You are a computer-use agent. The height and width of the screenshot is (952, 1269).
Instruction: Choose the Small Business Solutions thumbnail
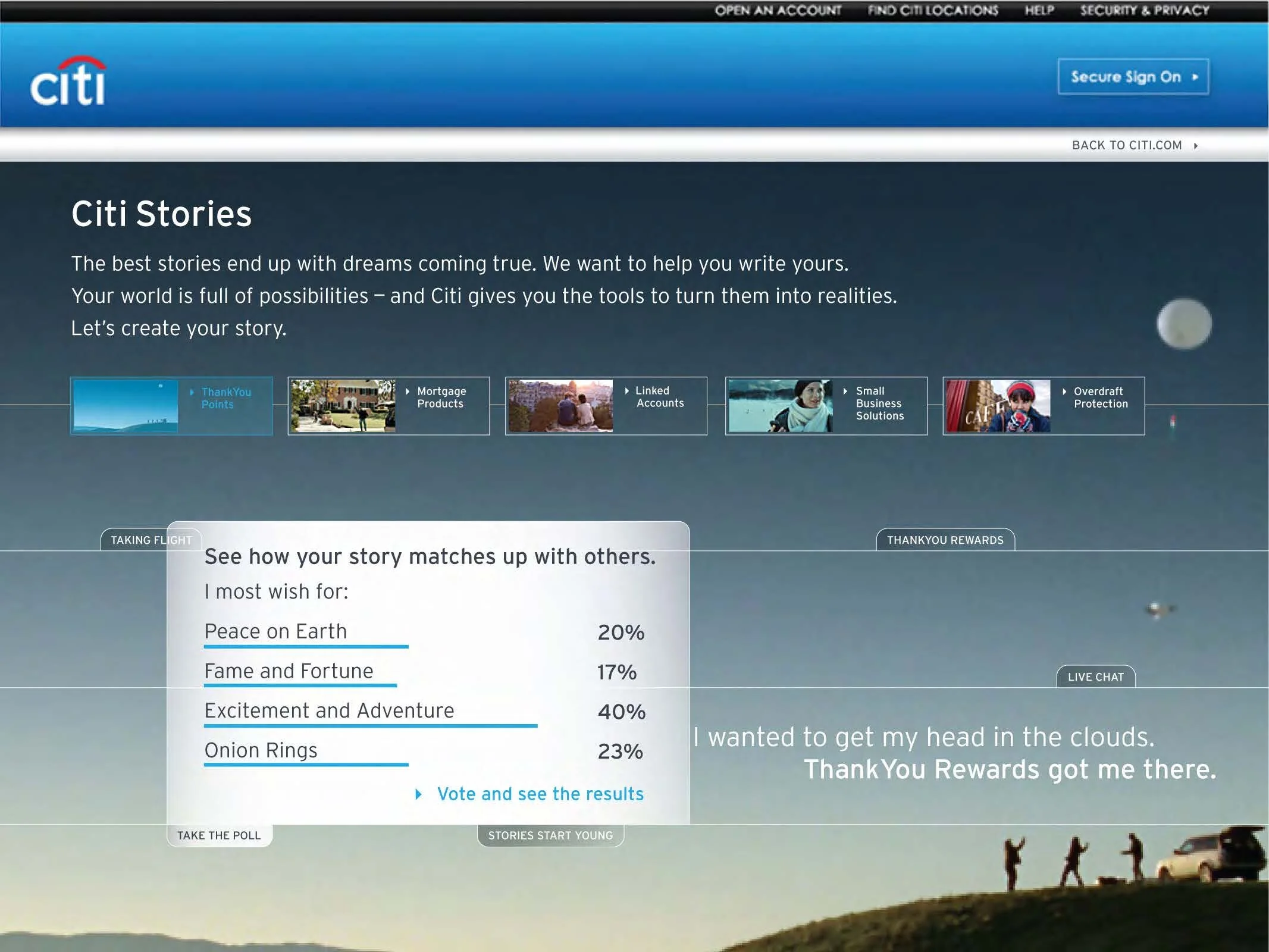point(780,406)
